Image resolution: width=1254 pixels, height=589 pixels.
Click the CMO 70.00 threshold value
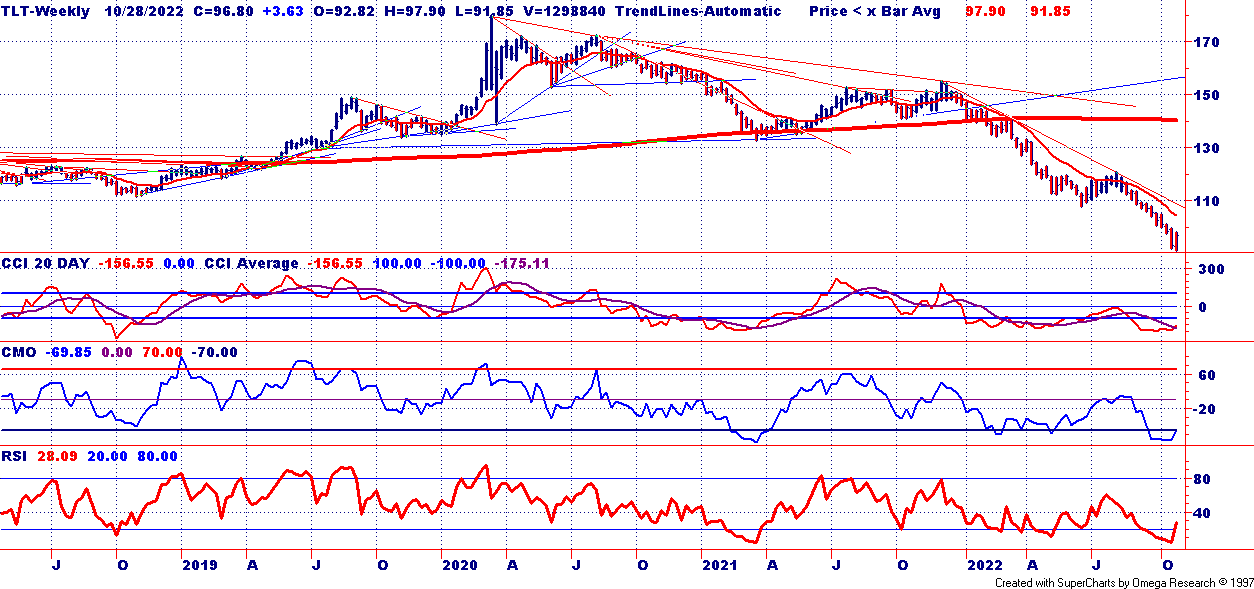click(163, 352)
